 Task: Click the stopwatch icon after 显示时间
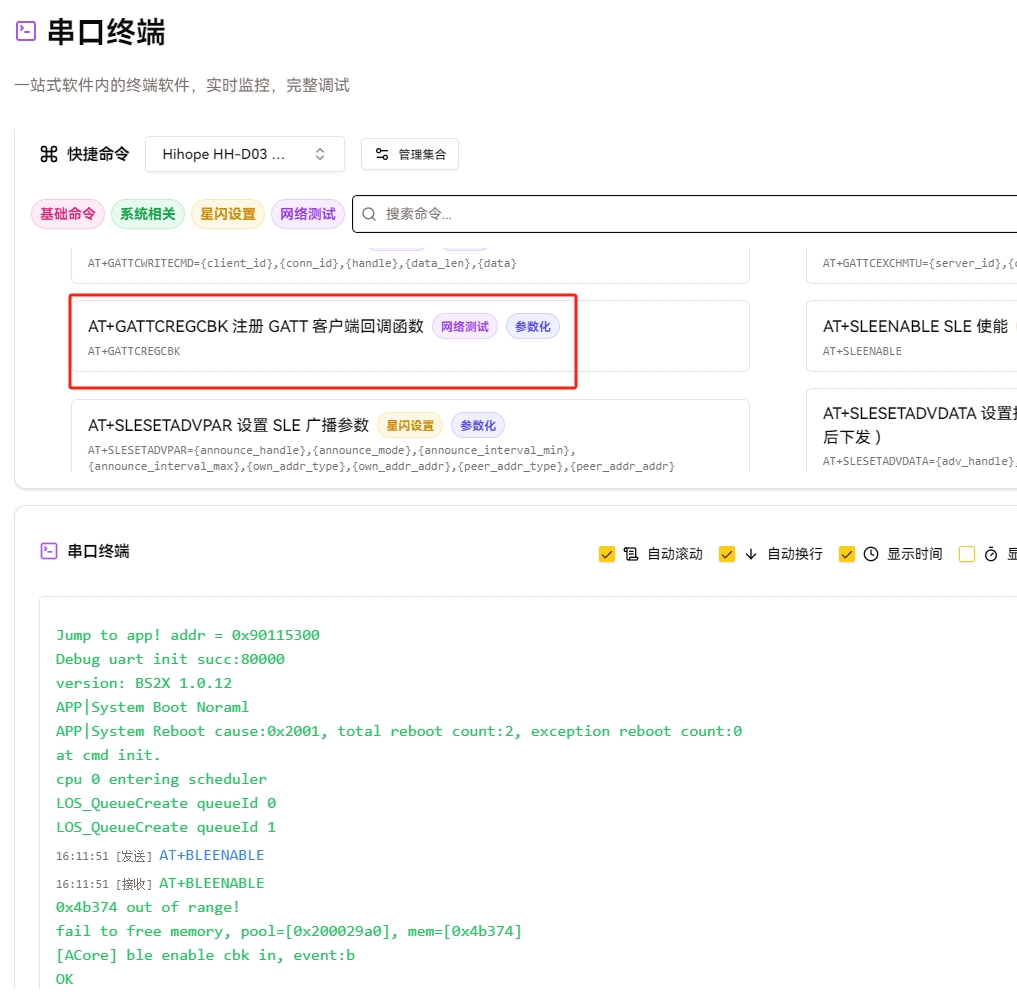(991, 554)
